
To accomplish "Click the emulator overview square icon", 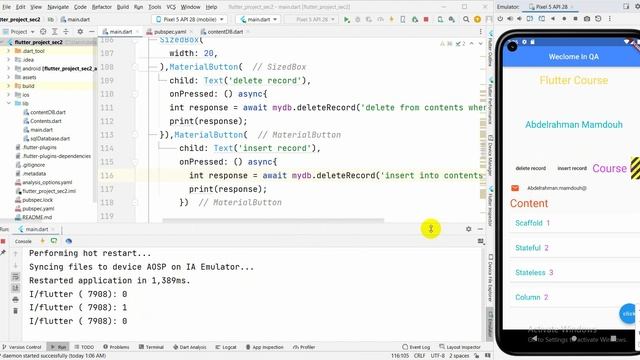I will pyautogui.click(x=576, y=19).
